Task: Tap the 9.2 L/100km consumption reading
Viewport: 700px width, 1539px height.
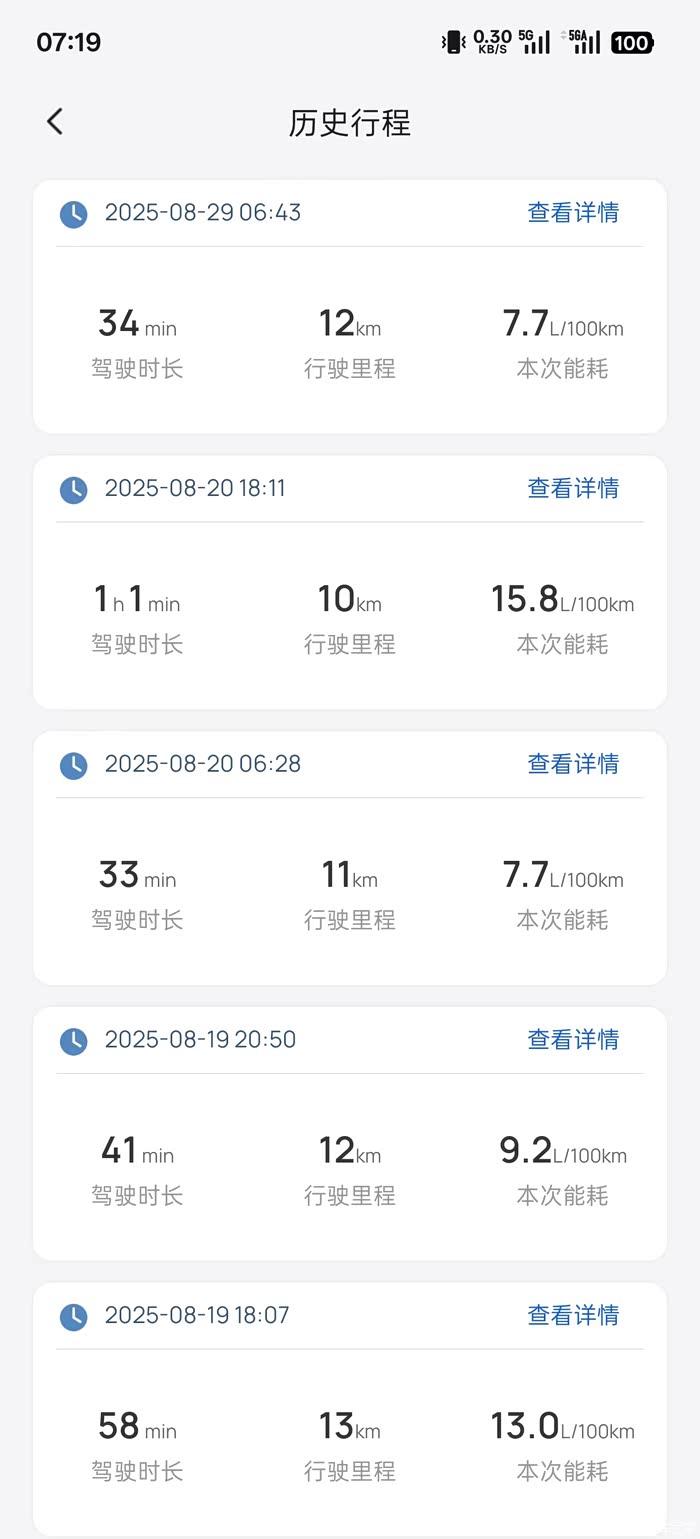Action: pos(562,1152)
